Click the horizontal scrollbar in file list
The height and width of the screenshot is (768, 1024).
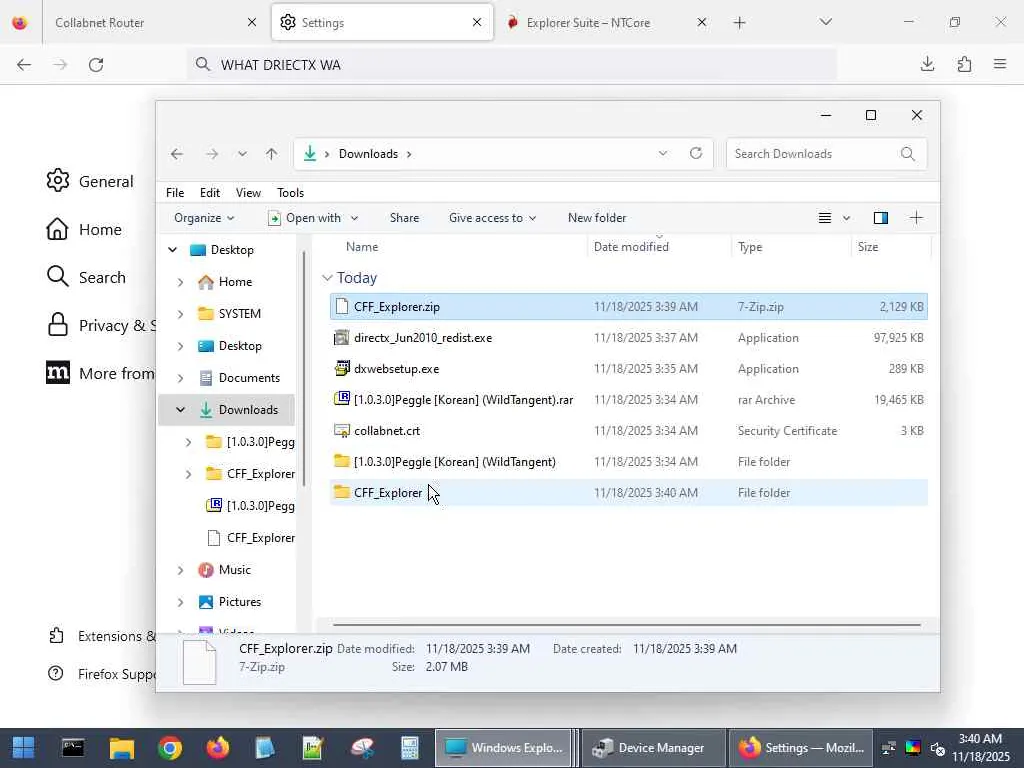626,625
